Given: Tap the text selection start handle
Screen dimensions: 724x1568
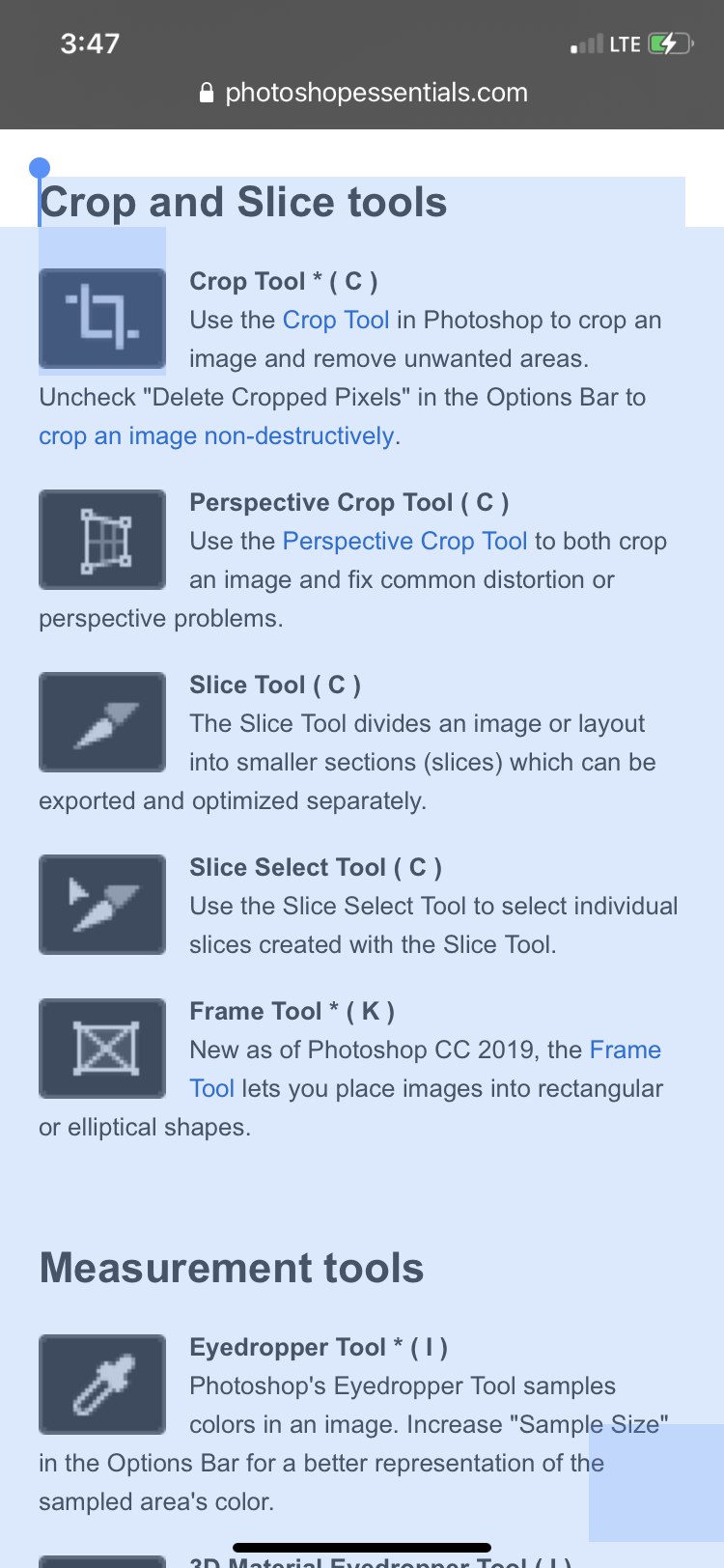Looking at the screenshot, I should click(x=40, y=170).
